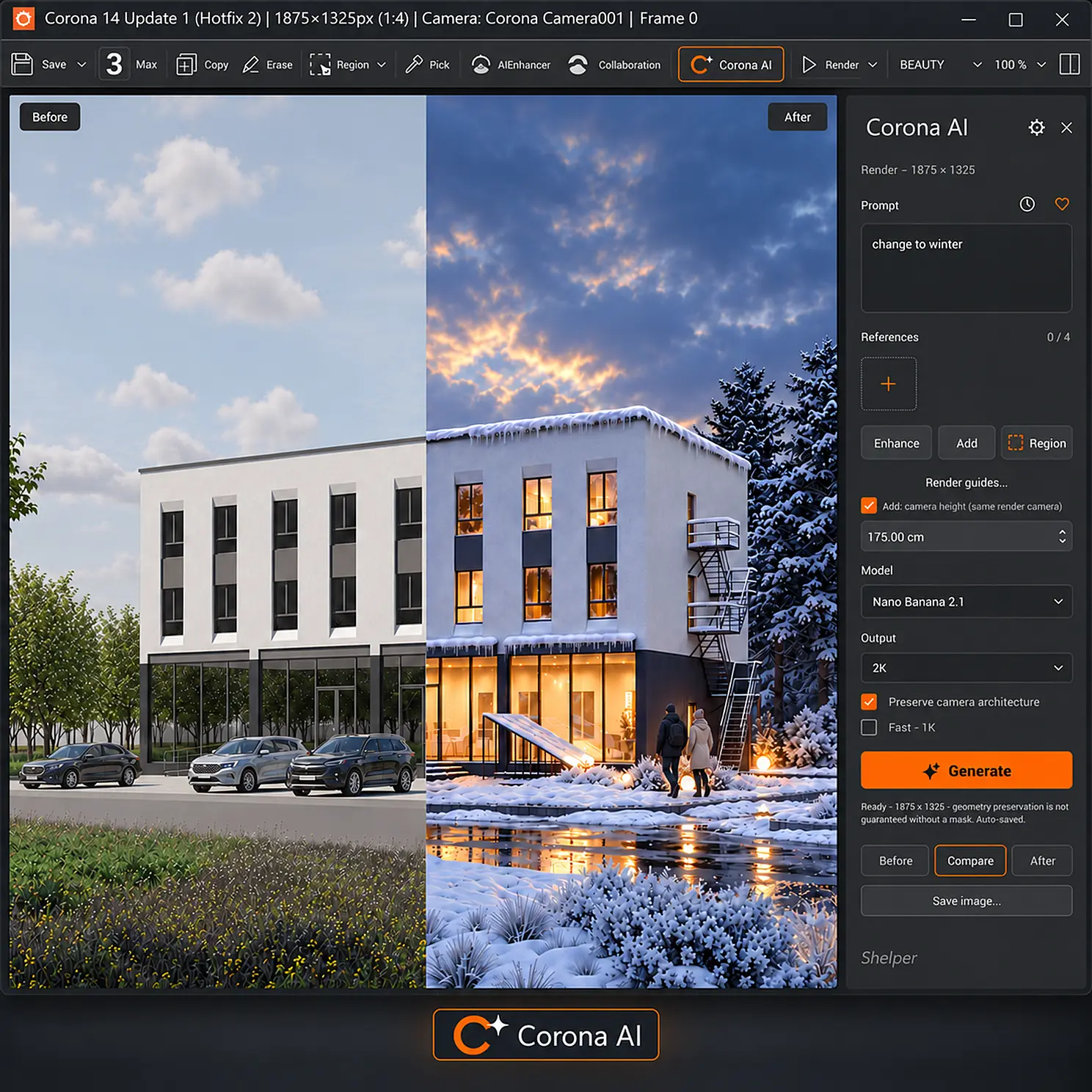Click the Before label on the viewport
The width and height of the screenshot is (1092, 1092).
(50, 117)
